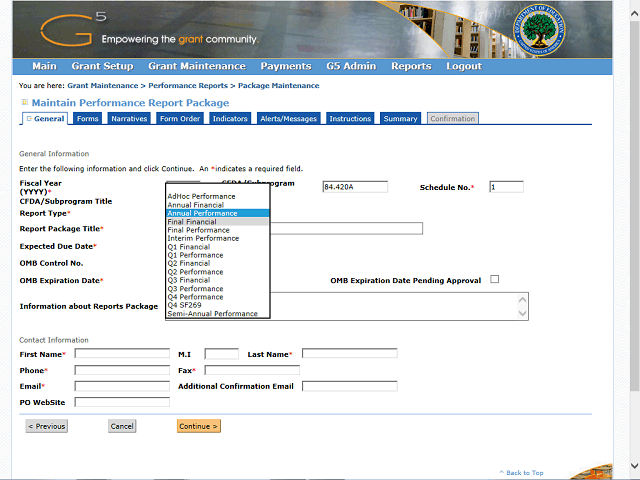The width and height of the screenshot is (640, 480).
Task: Pick Q2 Performance from list
Action: pos(218,272)
